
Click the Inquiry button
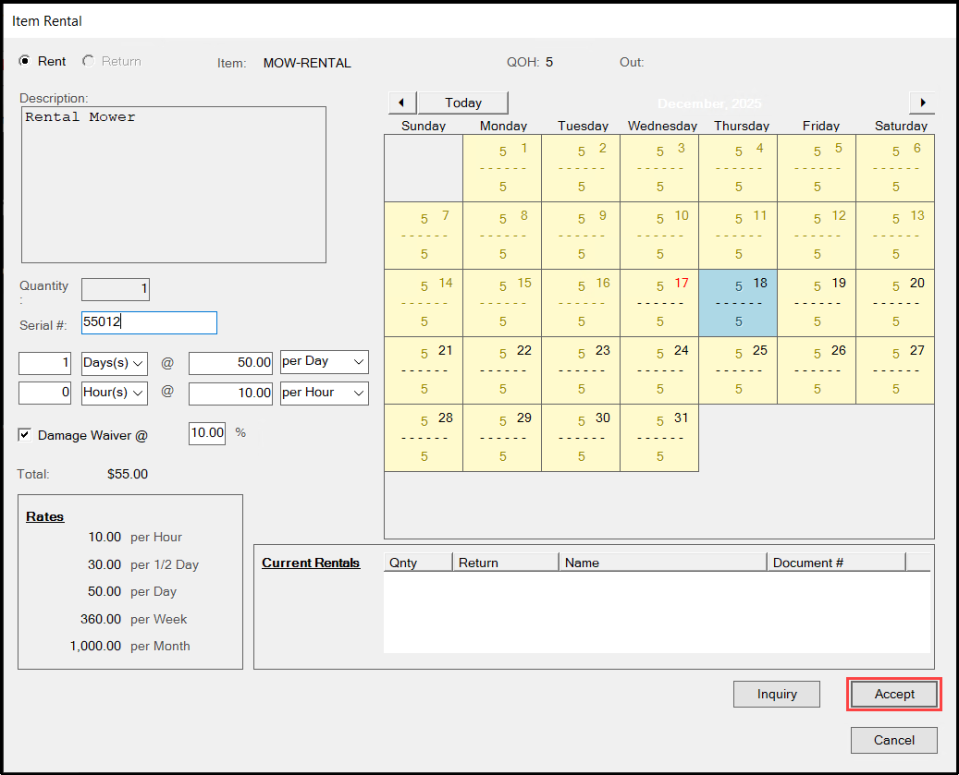[x=776, y=694]
